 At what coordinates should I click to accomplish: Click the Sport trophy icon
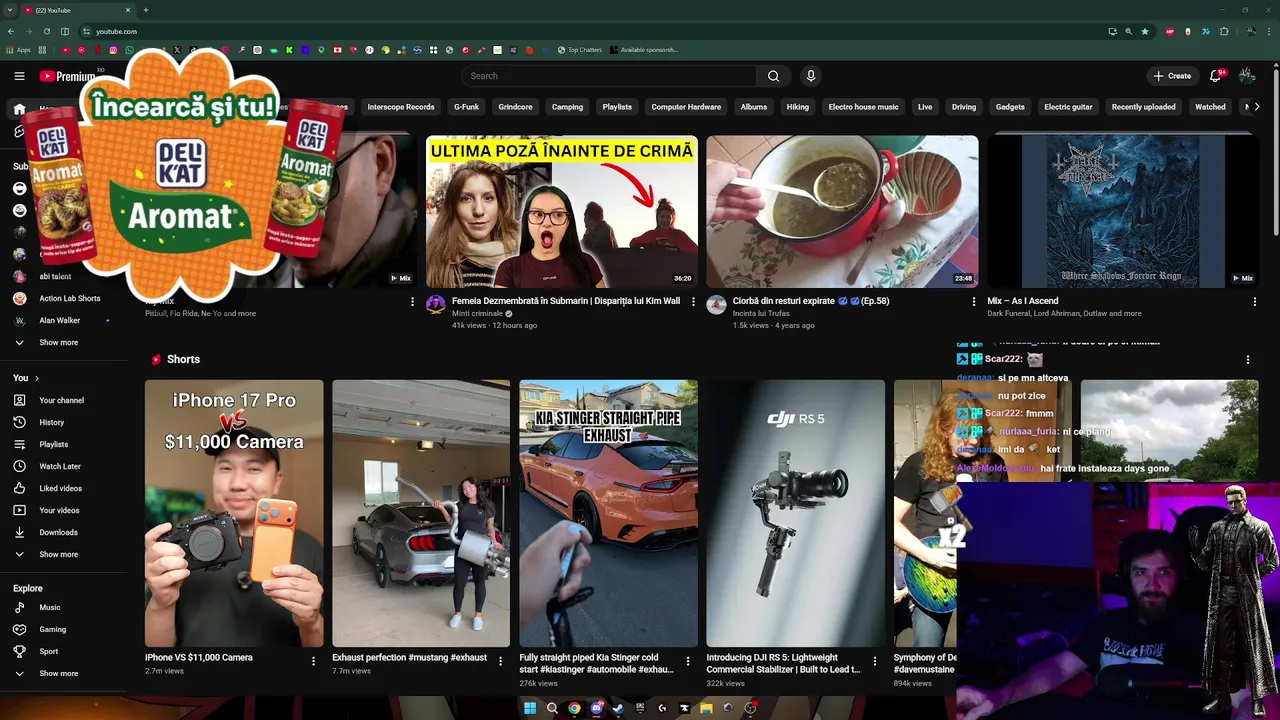click(19, 651)
